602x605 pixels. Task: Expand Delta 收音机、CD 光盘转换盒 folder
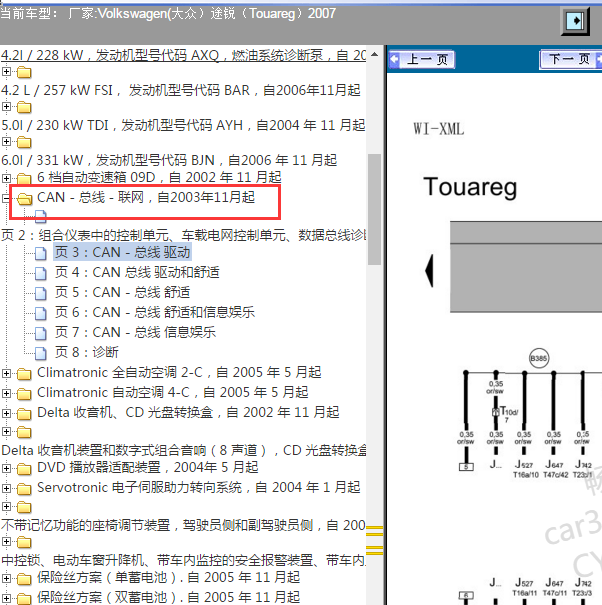click(6, 413)
